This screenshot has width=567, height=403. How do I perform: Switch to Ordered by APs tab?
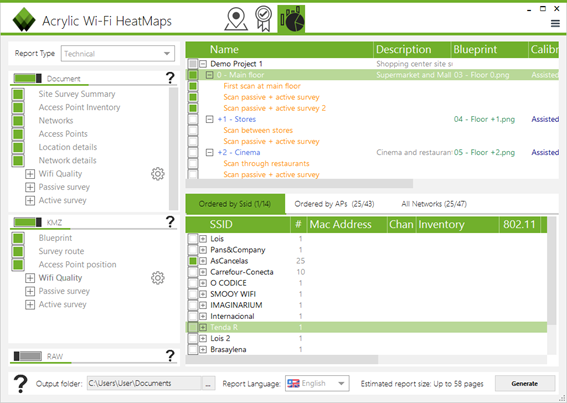[x=334, y=204]
